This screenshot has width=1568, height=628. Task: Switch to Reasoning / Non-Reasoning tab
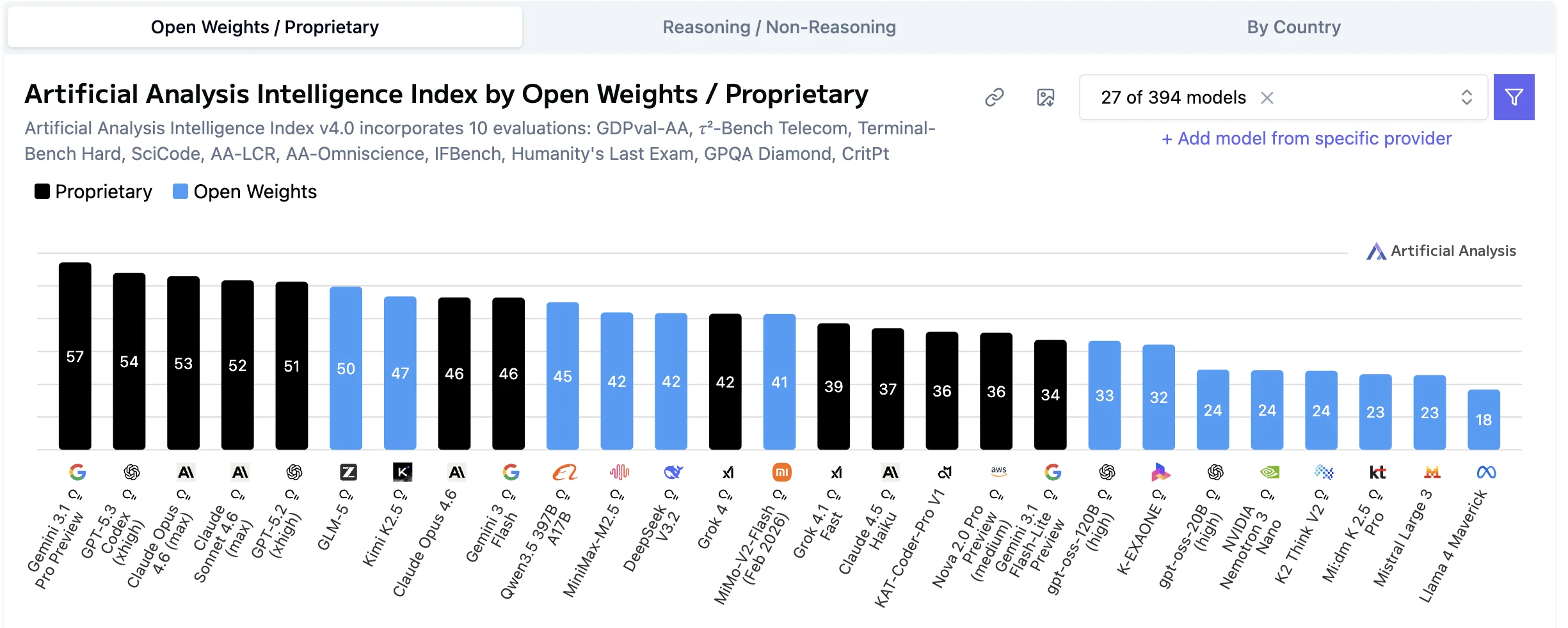click(779, 27)
